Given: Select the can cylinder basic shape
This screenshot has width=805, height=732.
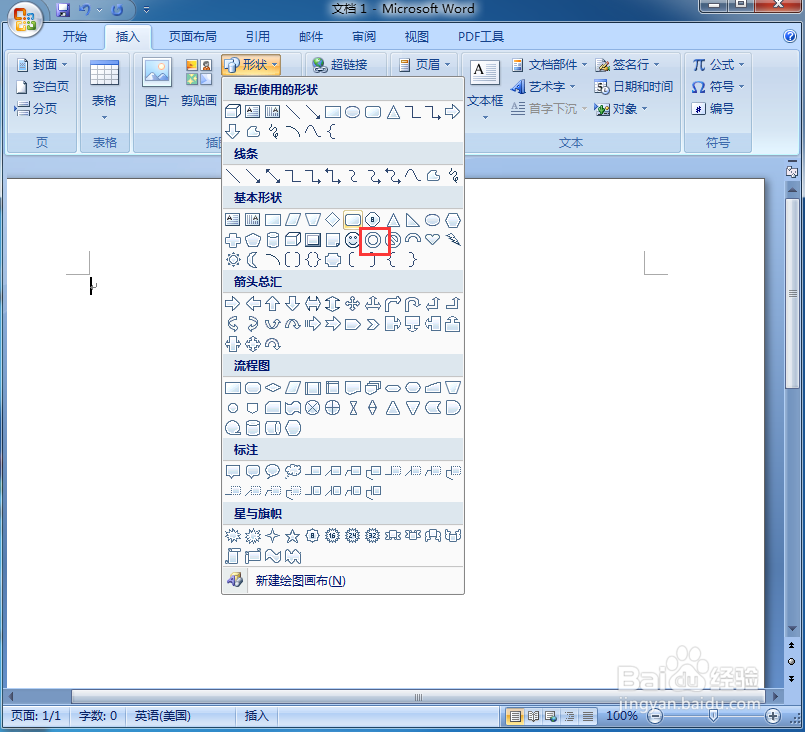Looking at the screenshot, I should (x=273, y=240).
